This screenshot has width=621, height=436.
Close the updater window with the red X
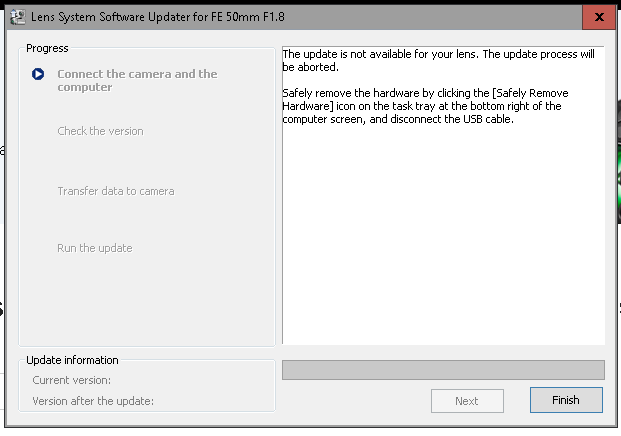(x=598, y=17)
